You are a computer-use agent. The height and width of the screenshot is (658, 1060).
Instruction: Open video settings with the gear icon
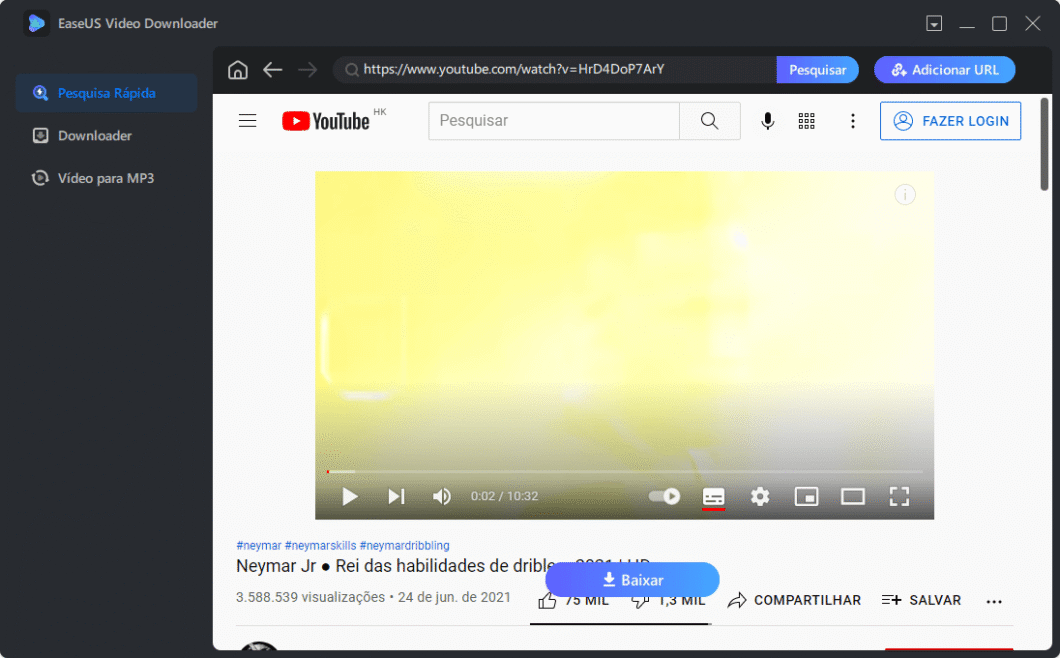pyautogui.click(x=760, y=496)
